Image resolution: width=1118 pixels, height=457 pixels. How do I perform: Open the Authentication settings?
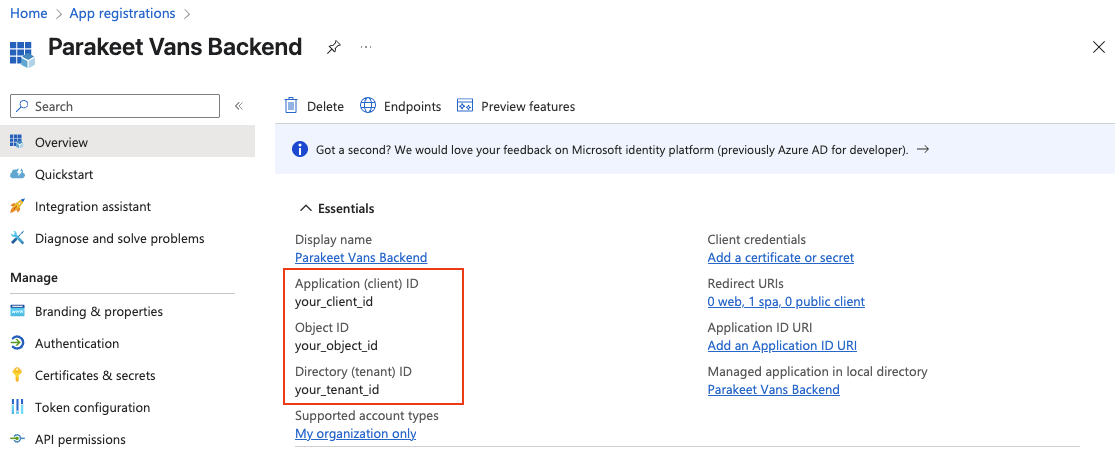coord(77,344)
